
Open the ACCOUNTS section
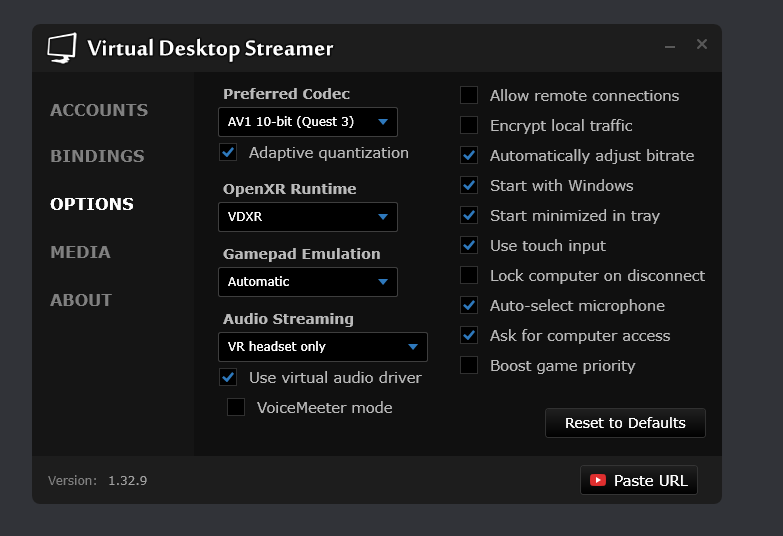99,110
